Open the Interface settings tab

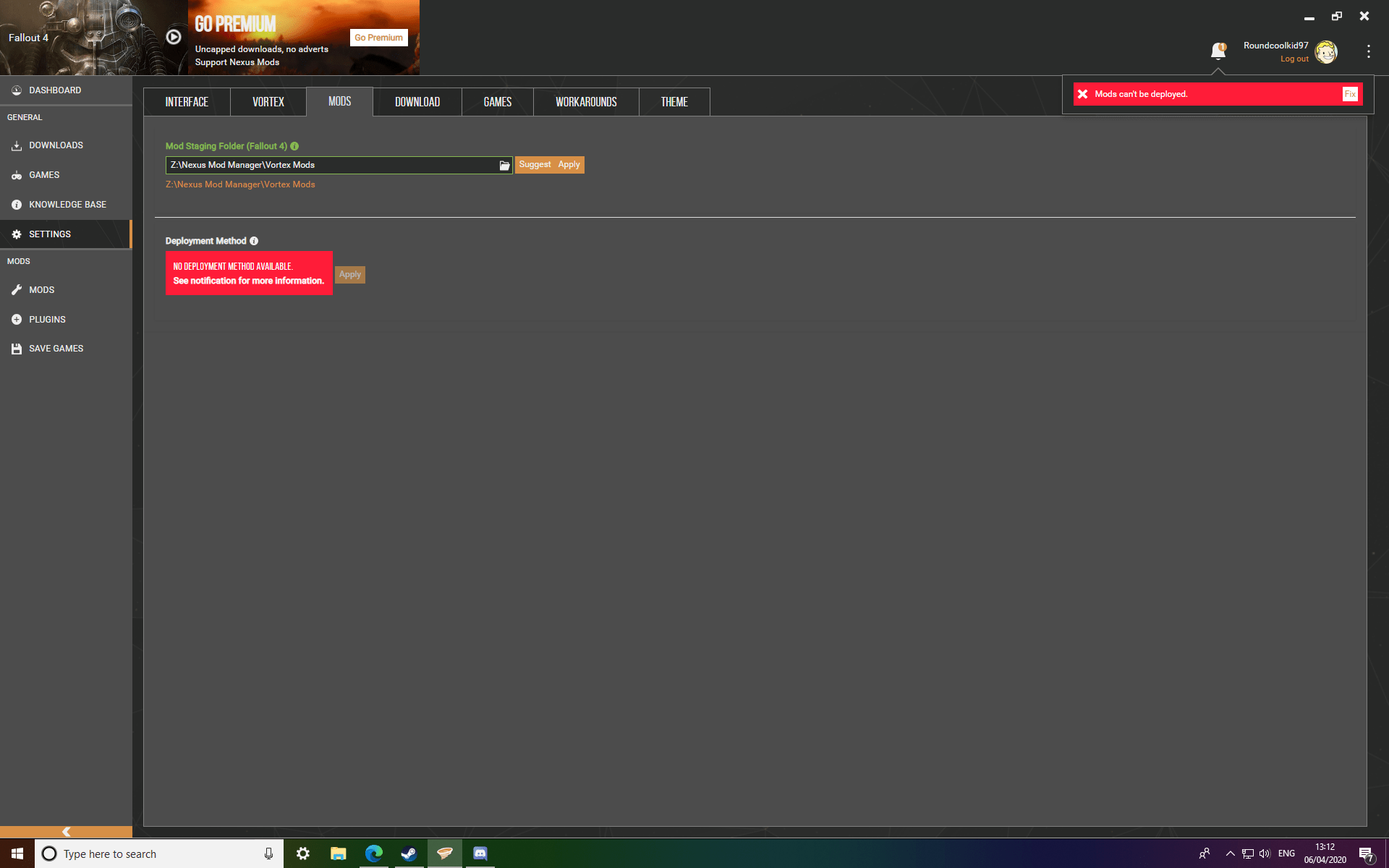click(187, 102)
